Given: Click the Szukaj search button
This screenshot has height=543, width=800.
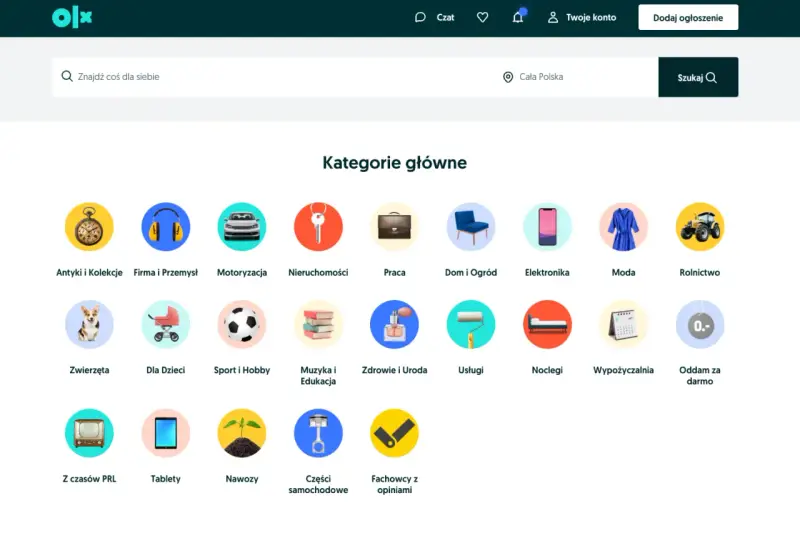Looking at the screenshot, I should pos(698,77).
